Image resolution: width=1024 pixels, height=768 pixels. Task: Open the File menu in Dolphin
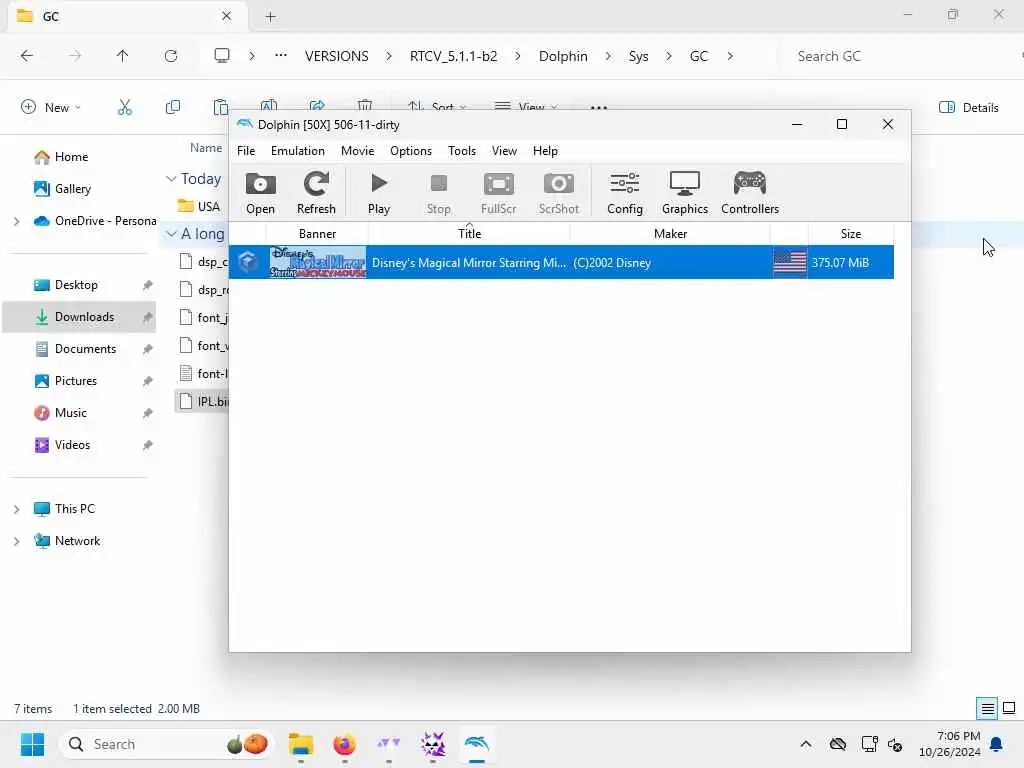pos(246,151)
